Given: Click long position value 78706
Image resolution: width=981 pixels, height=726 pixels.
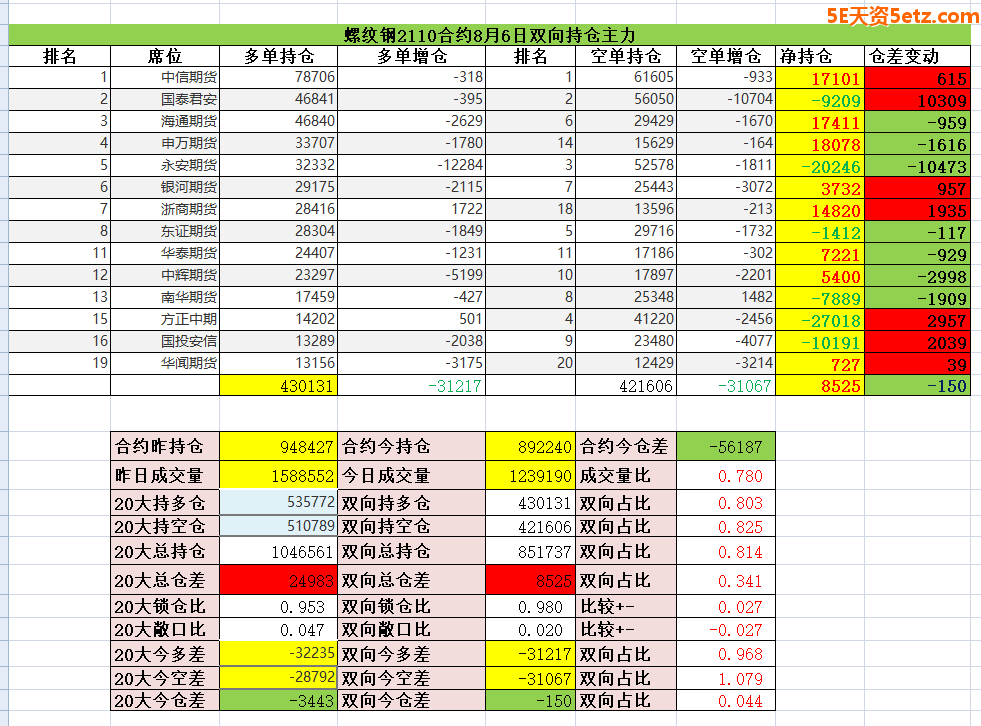Looking at the screenshot, I should pyautogui.click(x=278, y=78).
